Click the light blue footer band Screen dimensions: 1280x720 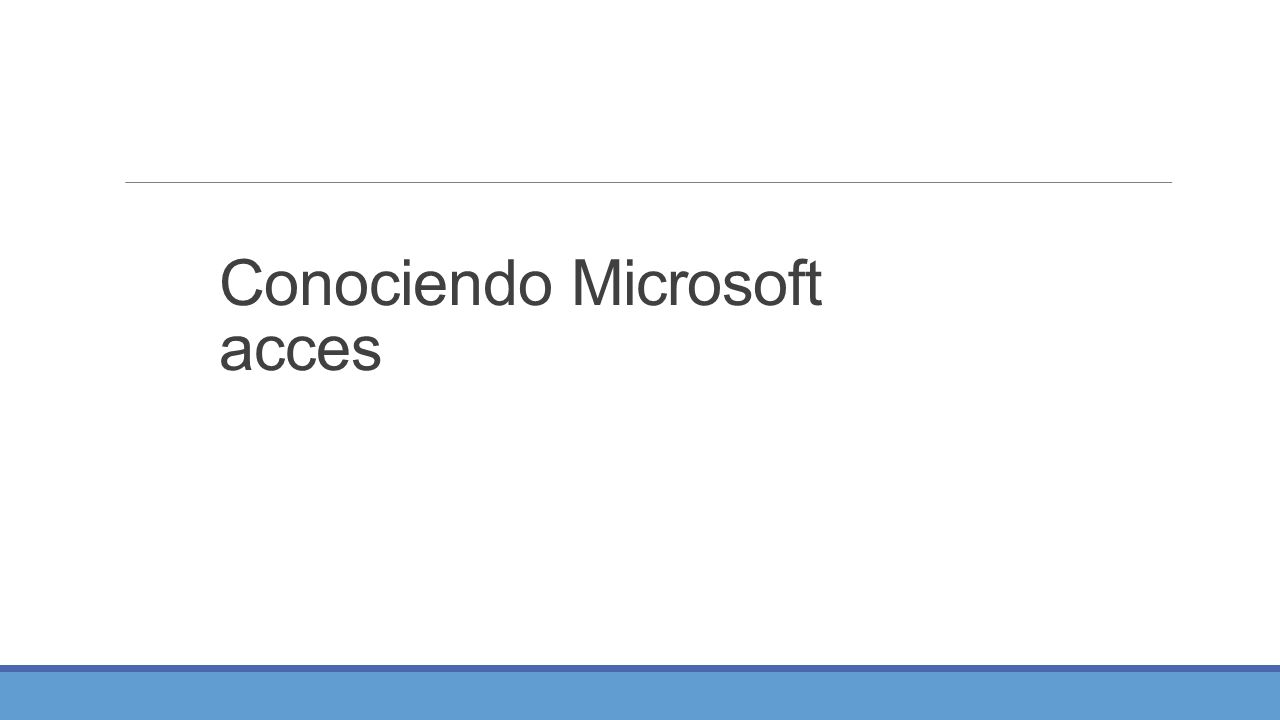click(640, 696)
